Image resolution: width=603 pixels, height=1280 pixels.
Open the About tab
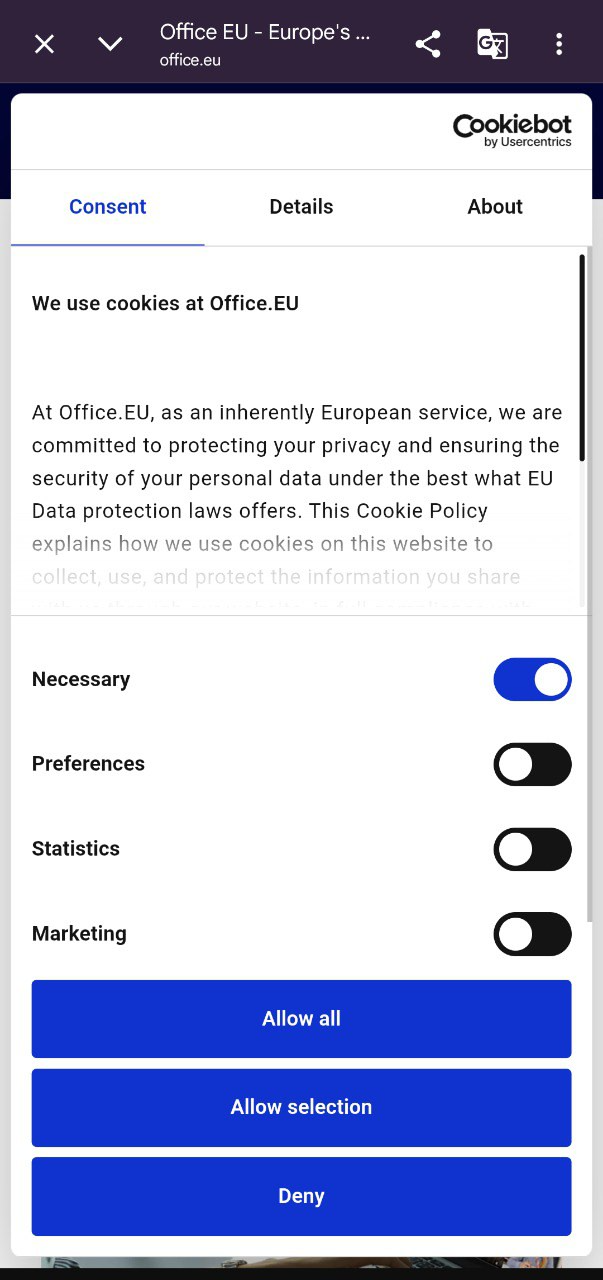[494, 206]
